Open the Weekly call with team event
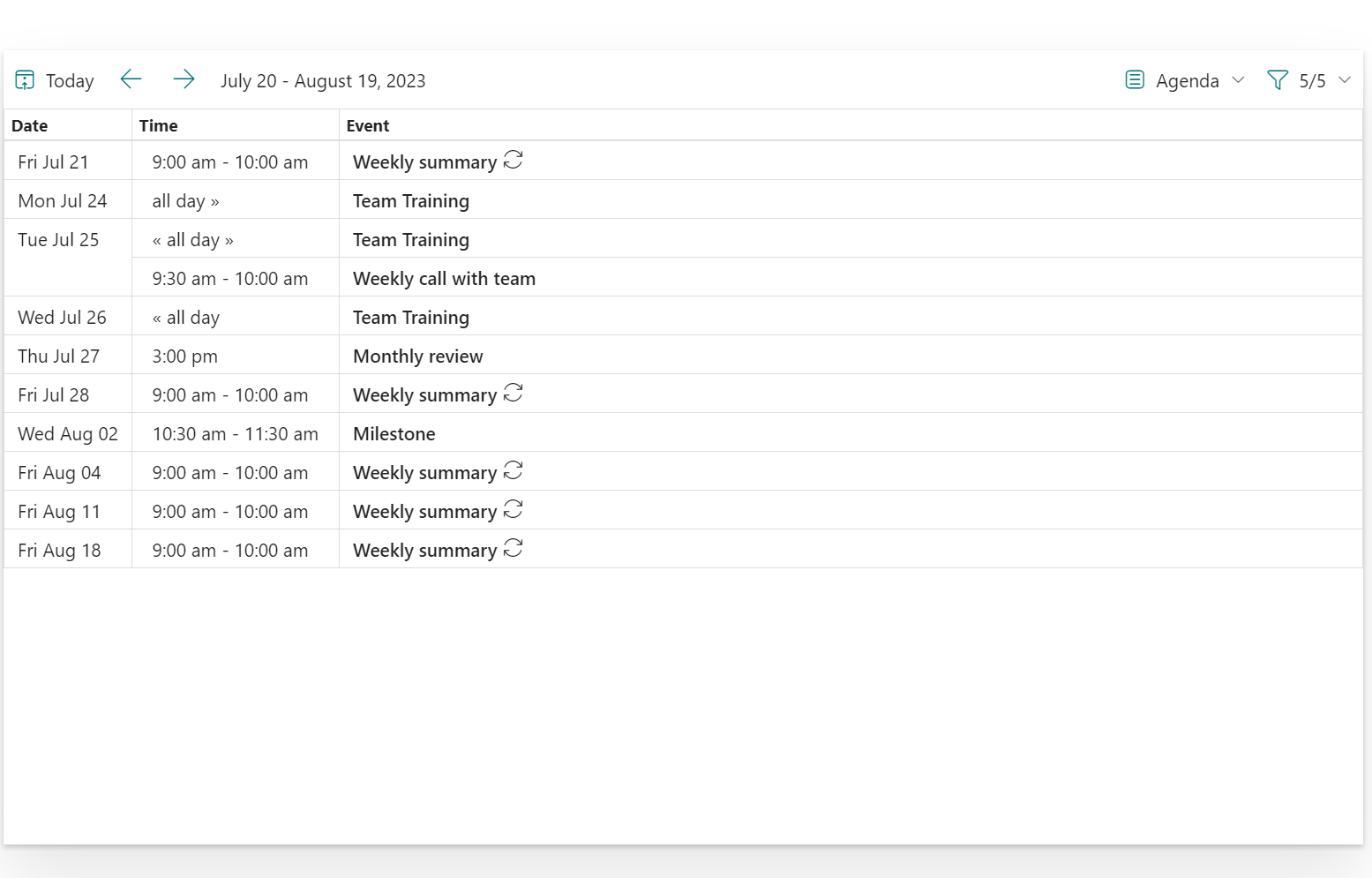The image size is (1372, 878). 444,279
